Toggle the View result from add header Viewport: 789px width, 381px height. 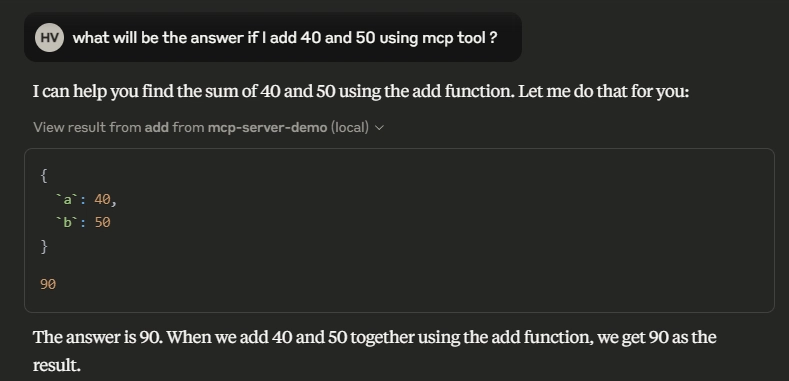coord(209,127)
